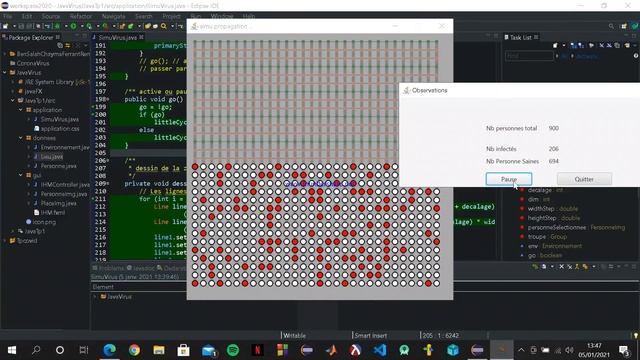640x360 pixels.
Task: Select PersonneImg.java file
Action: pyautogui.click(x=63, y=194)
